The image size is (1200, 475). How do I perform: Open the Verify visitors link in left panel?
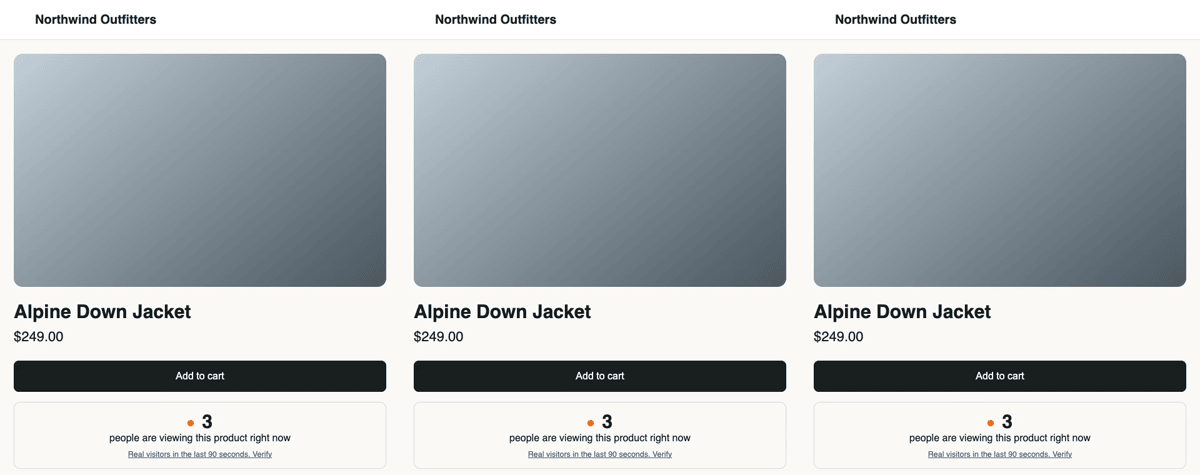[200, 454]
